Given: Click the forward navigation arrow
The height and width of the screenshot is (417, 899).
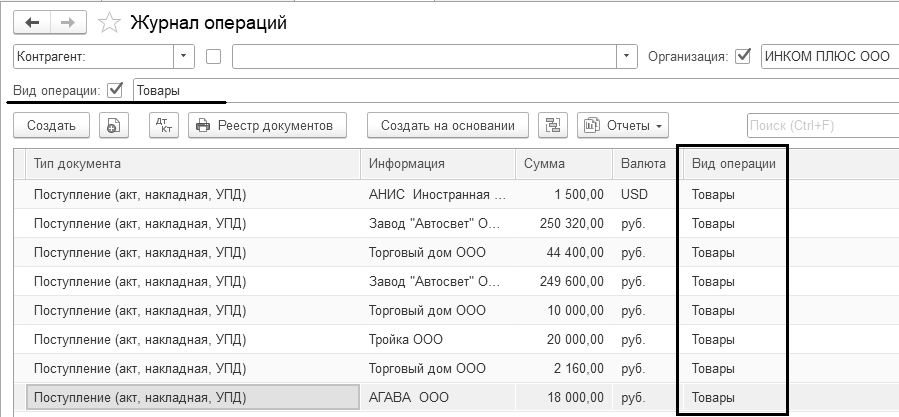Looking at the screenshot, I should coord(68,22).
